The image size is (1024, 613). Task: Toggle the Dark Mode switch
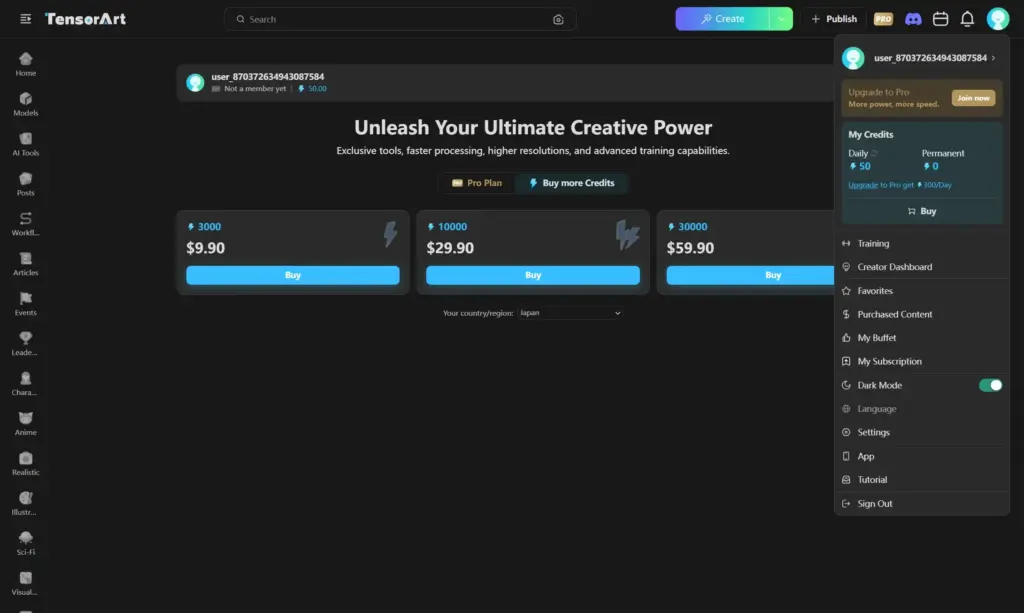pos(990,385)
